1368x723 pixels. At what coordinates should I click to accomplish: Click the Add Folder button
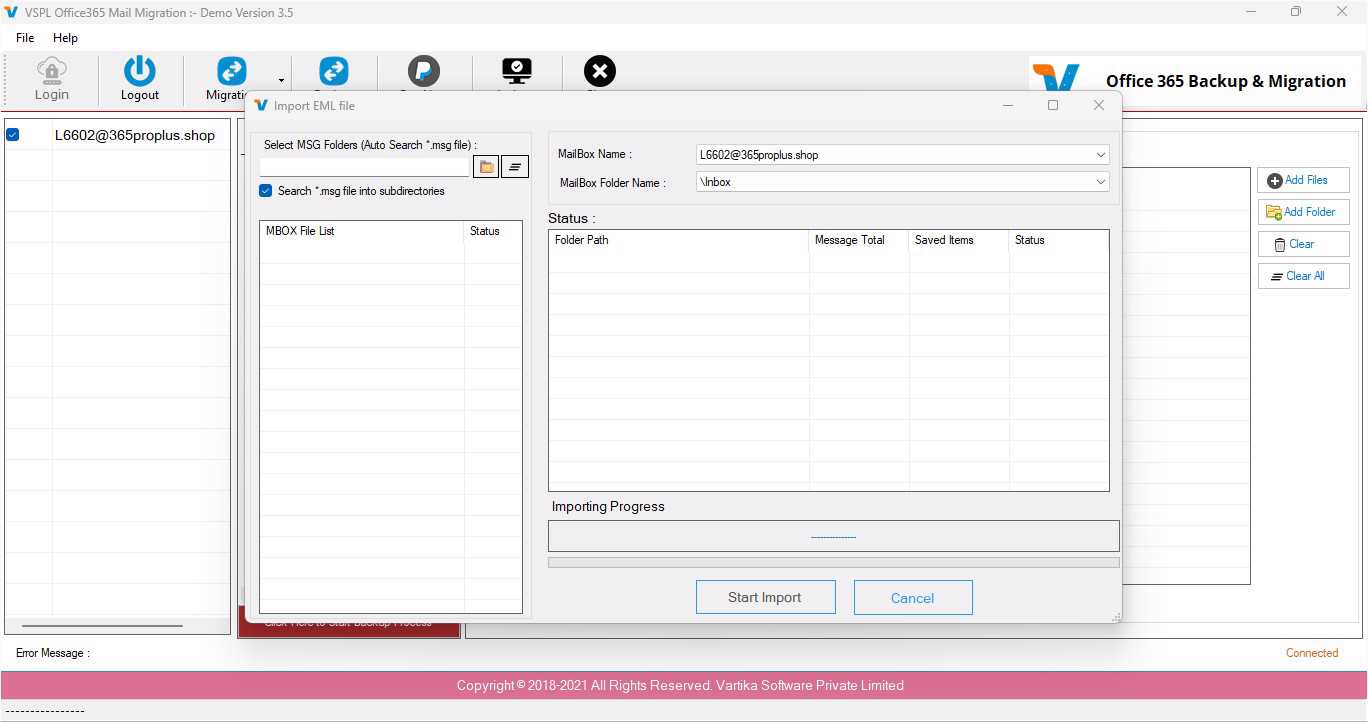tap(1304, 212)
